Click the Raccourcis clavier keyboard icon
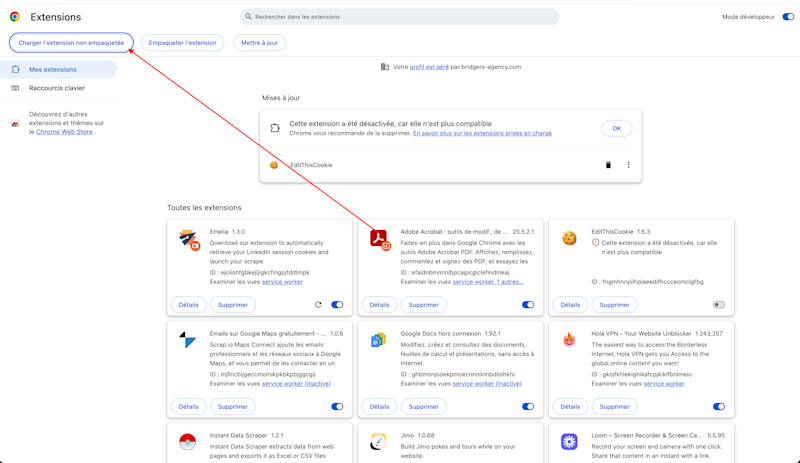This screenshot has width=800, height=463. tap(15, 88)
